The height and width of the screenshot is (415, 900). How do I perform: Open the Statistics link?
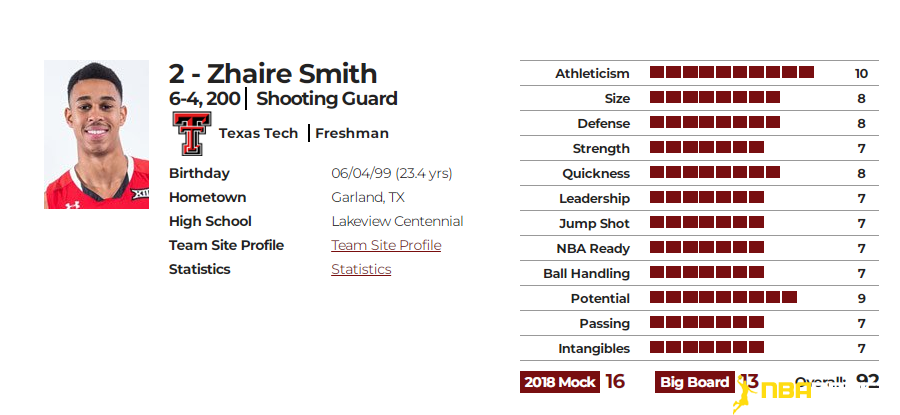361,269
